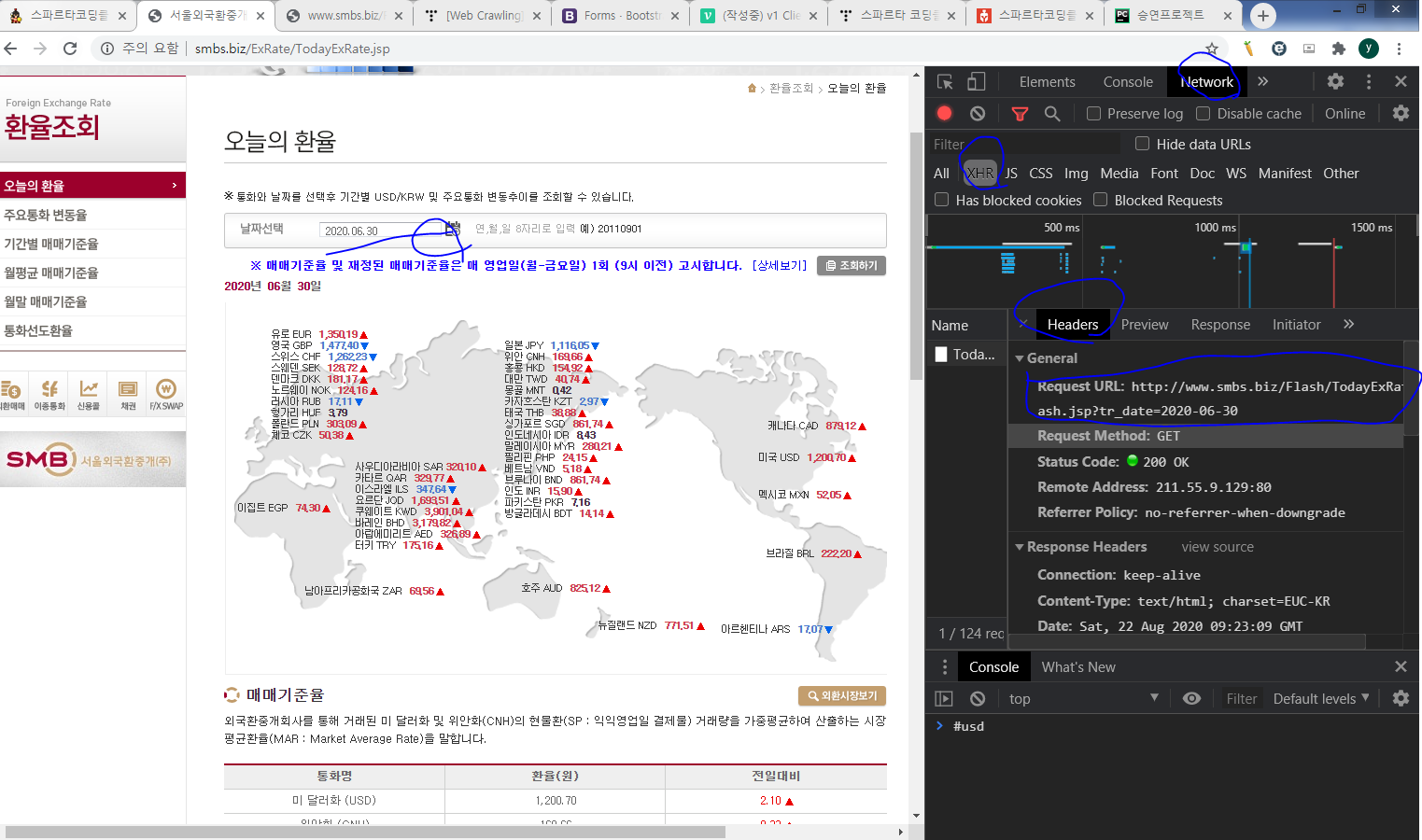The width and height of the screenshot is (1422, 840).
Task: Toggle the device toolbar icon
Action: coord(976,82)
